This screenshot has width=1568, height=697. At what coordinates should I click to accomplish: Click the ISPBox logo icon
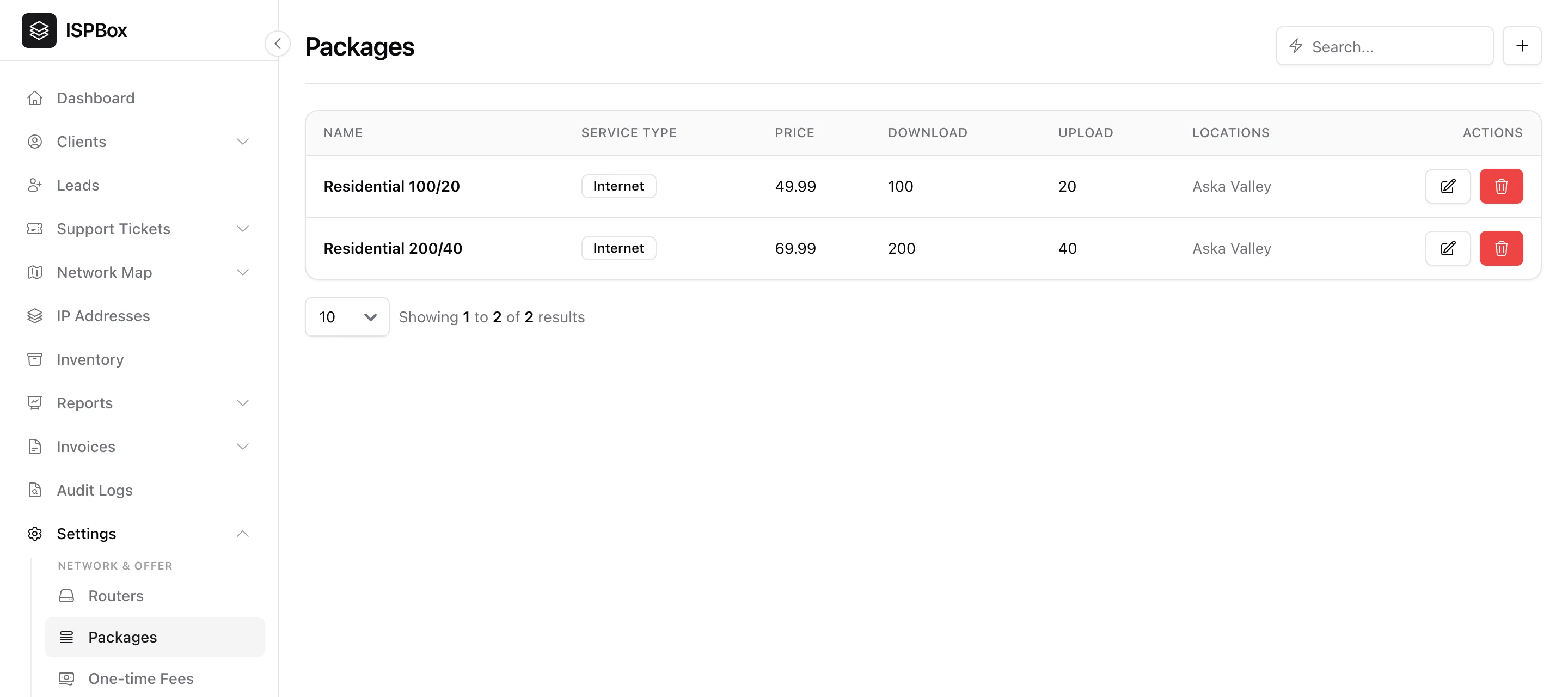click(39, 30)
